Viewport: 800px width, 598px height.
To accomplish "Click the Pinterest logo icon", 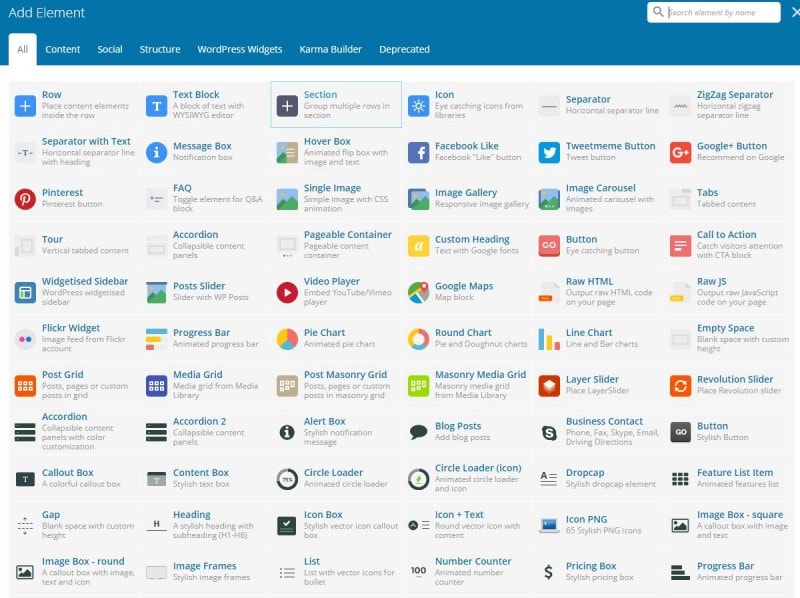I will click(x=25, y=199).
